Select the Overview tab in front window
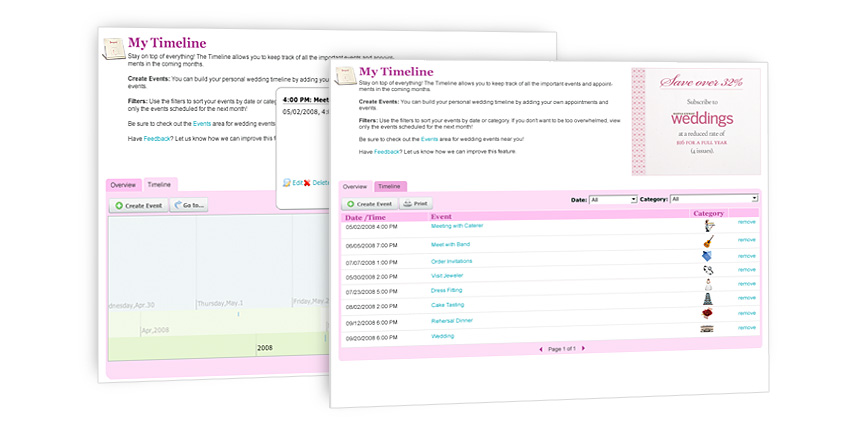The height and width of the screenshot is (437, 852). [355, 186]
